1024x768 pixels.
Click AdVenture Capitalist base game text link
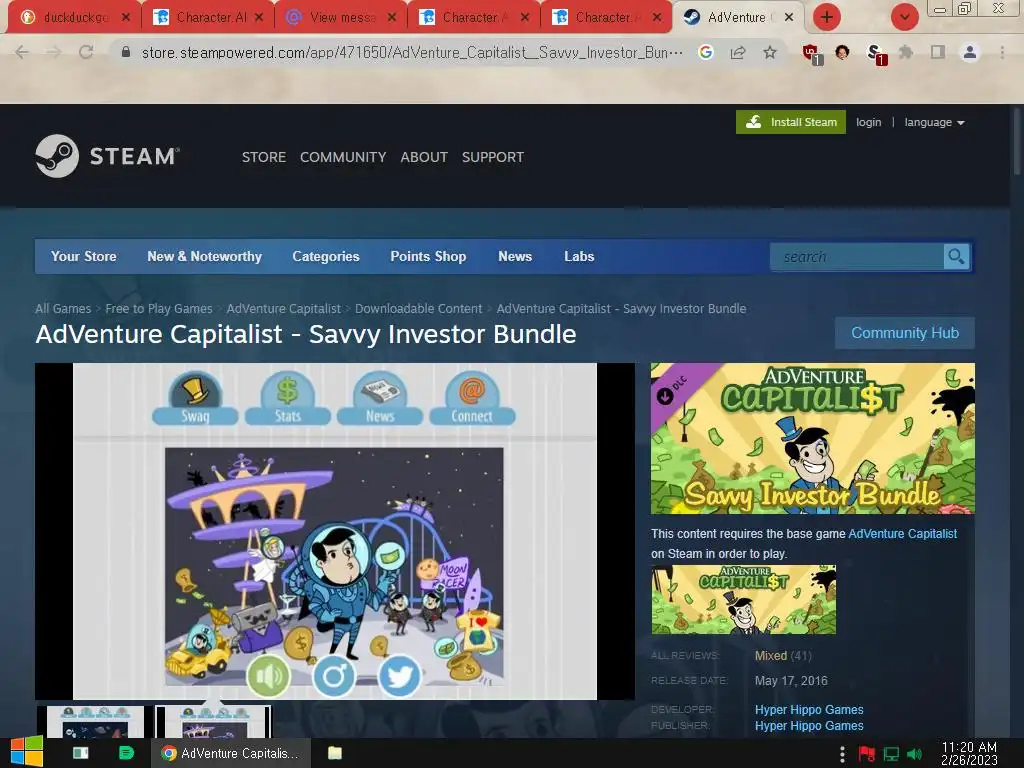coord(903,534)
